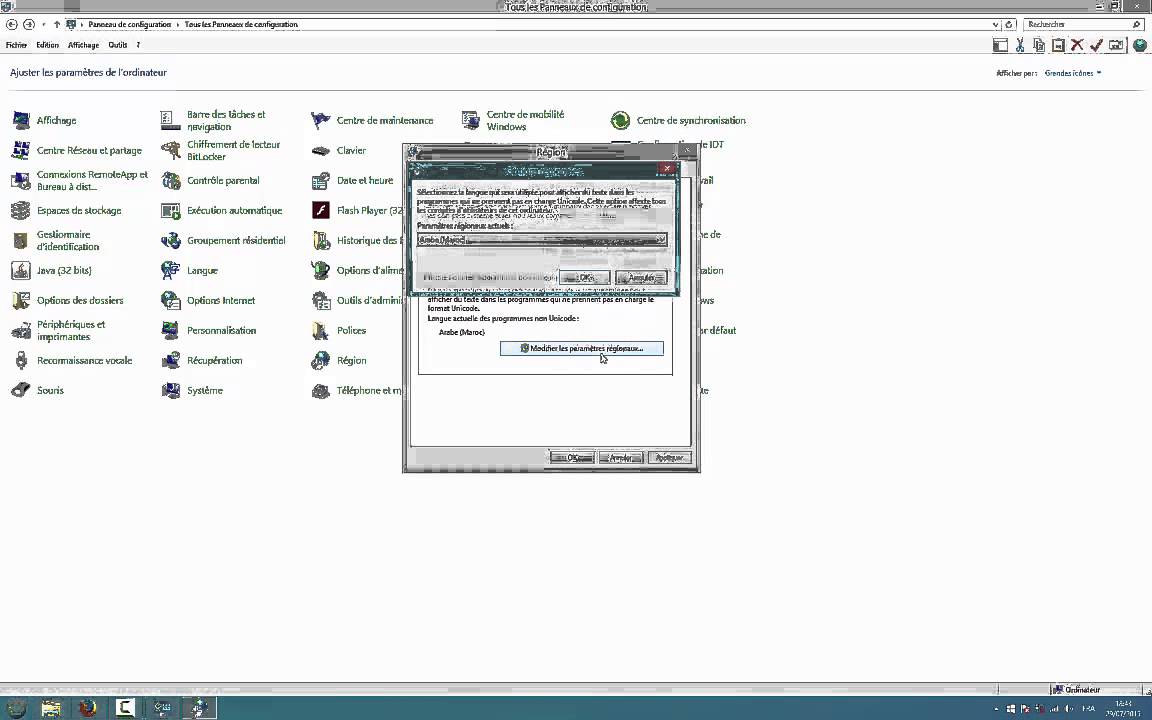Open File Explorer from the taskbar
This screenshot has height=720, width=1152.
(x=51, y=708)
